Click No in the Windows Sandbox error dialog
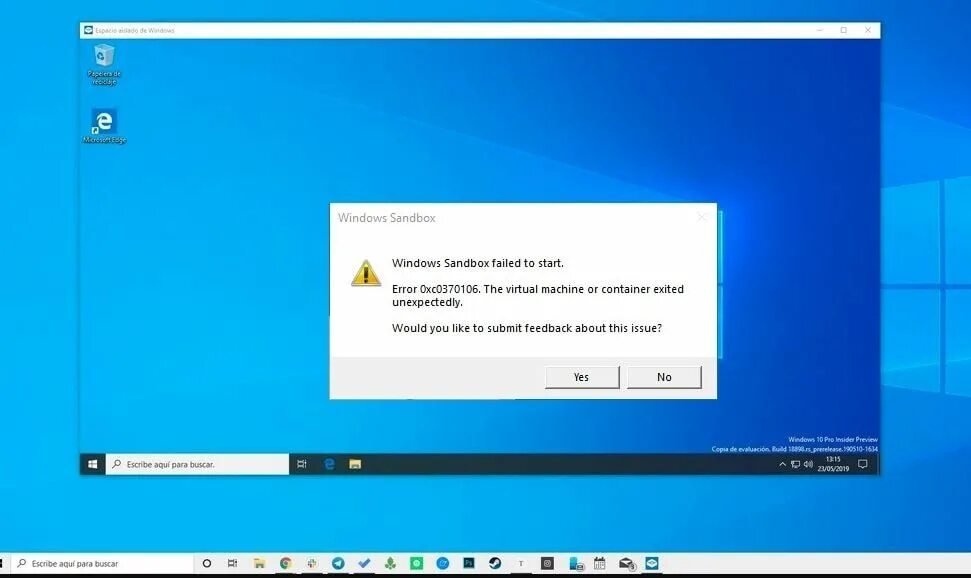 (664, 377)
